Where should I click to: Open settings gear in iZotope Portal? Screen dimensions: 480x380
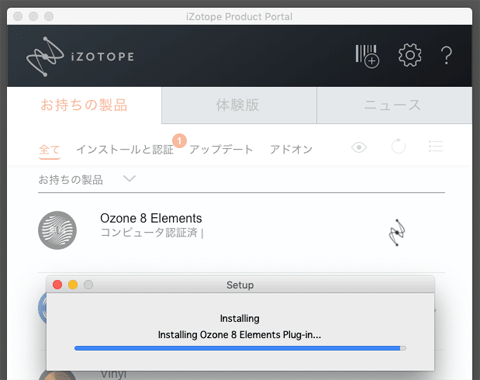click(410, 55)
